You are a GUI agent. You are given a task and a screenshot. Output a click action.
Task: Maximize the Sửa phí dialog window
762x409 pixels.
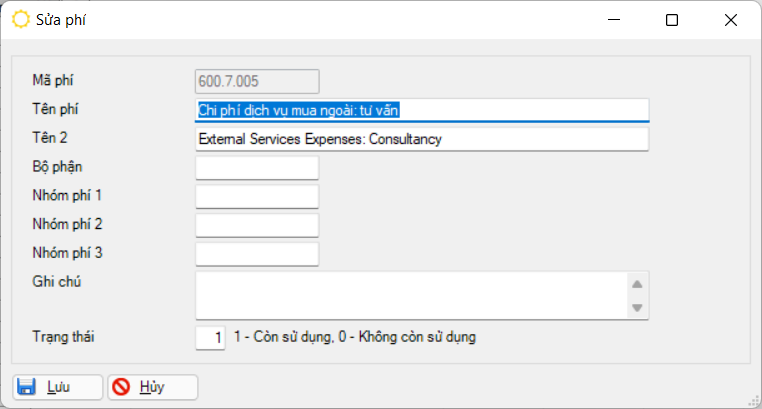pyautogui.click(x=672, y=20)
